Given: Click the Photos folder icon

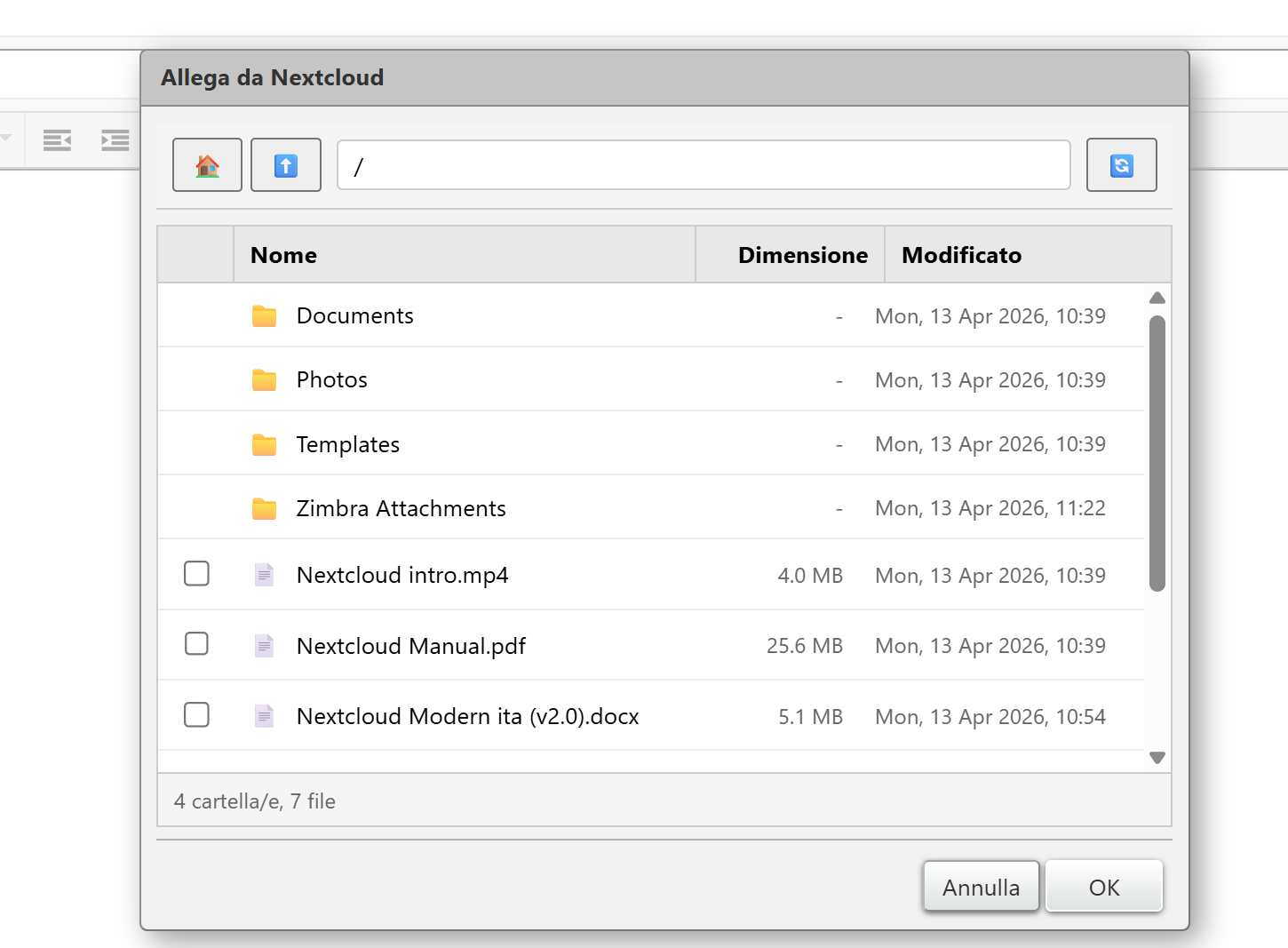Looking at the screenshot, I should [x=264, y=380].
